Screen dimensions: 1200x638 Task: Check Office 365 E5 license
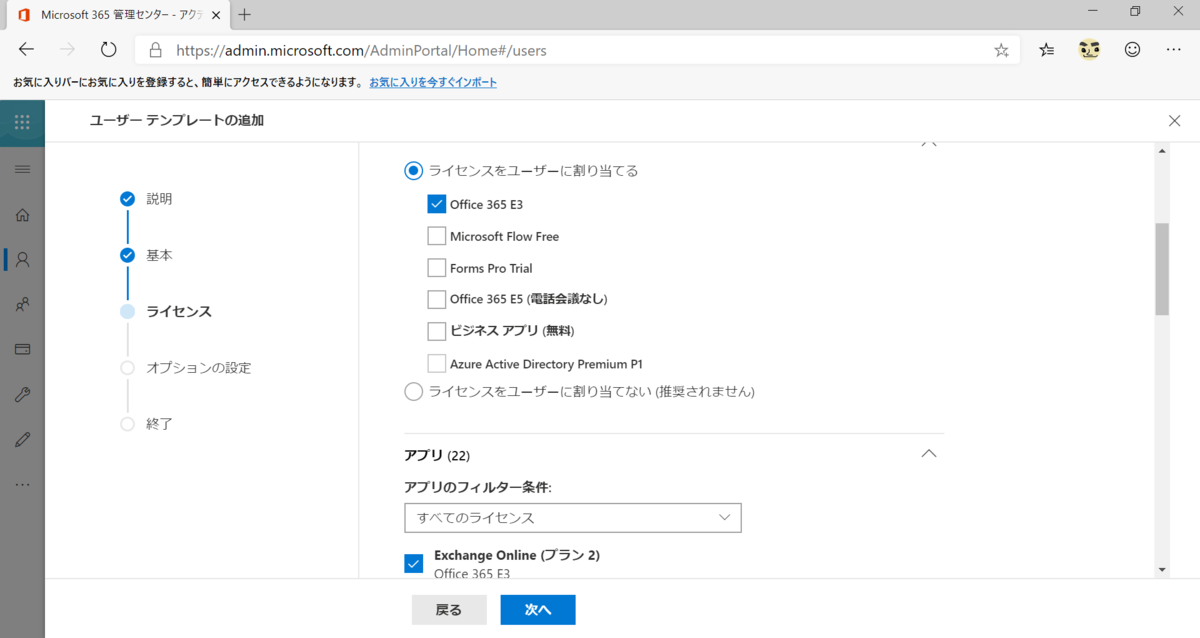(x=436, y=299)
